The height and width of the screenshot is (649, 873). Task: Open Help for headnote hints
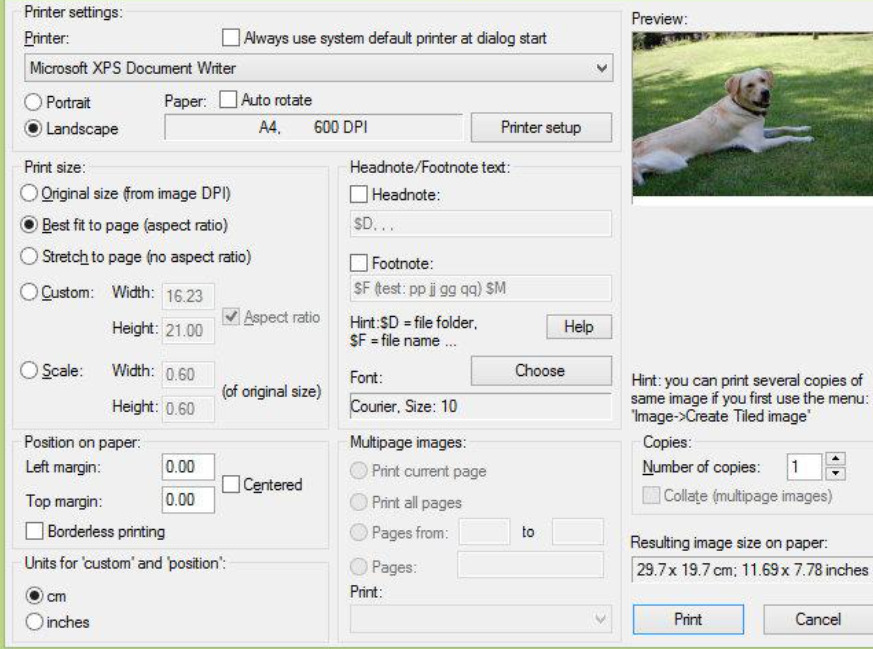[579, 327]
